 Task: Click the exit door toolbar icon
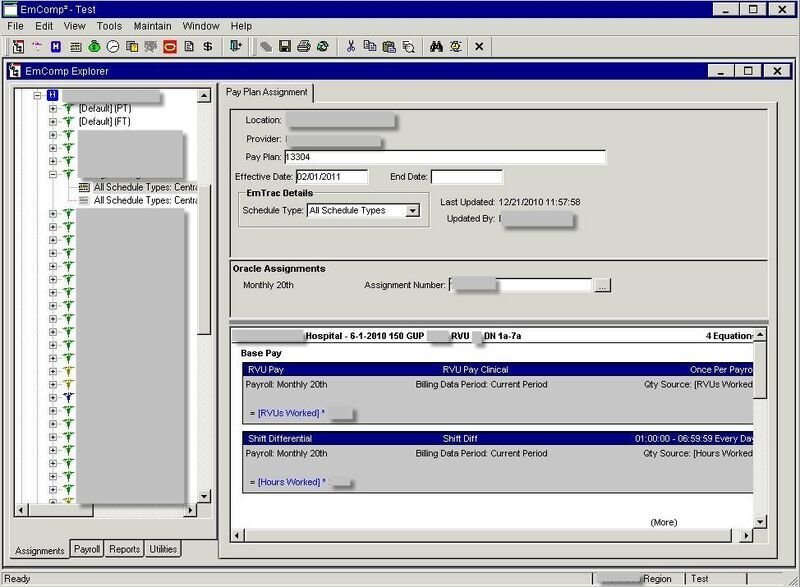click(236, 46)
